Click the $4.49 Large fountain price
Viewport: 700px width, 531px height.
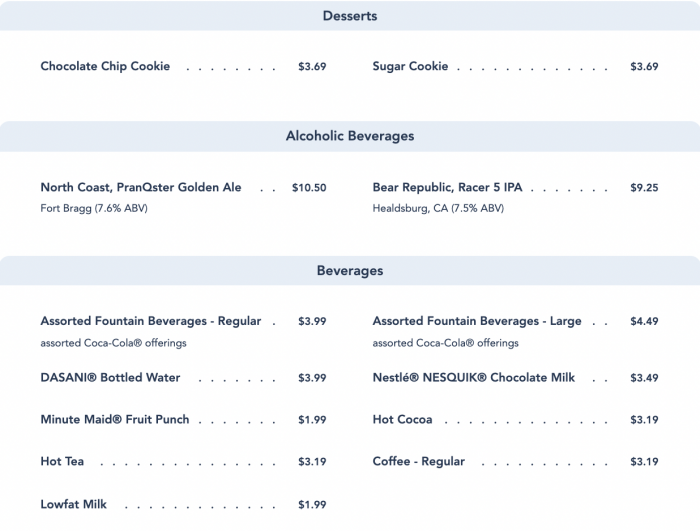pyautogui.click(x=644, y=321)
